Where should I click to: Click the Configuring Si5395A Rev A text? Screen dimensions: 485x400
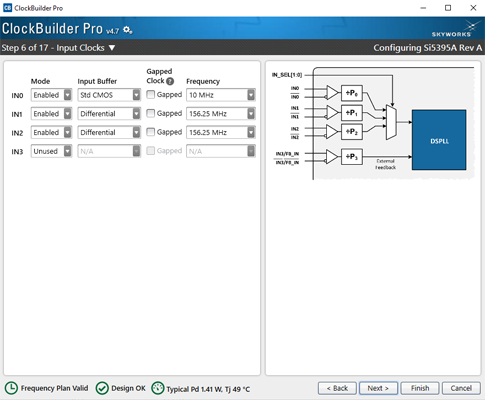tap(428, 48)
